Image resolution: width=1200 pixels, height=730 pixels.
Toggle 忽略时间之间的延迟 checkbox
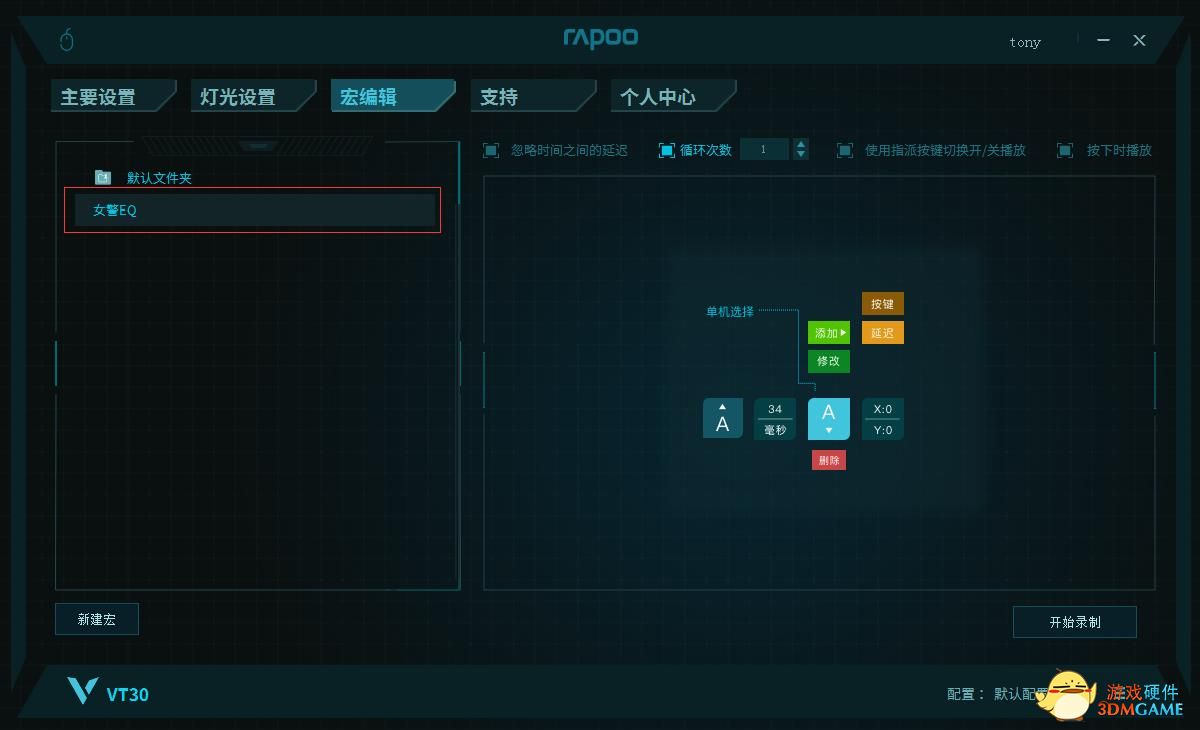pyautogui.click(x=491, y=150)
